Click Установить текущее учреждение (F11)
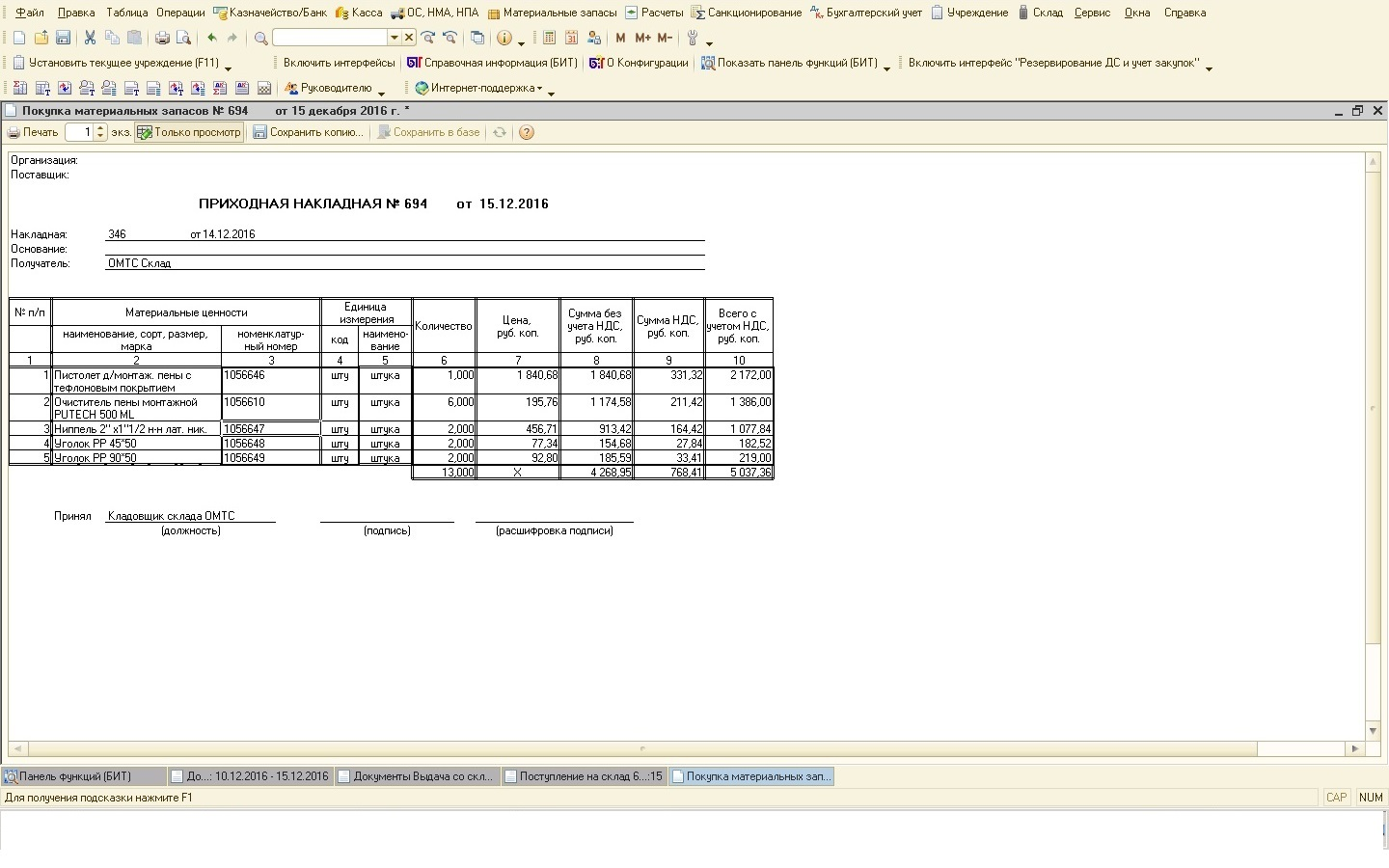This screenshot has height=868, width=1389. (116, 63)
